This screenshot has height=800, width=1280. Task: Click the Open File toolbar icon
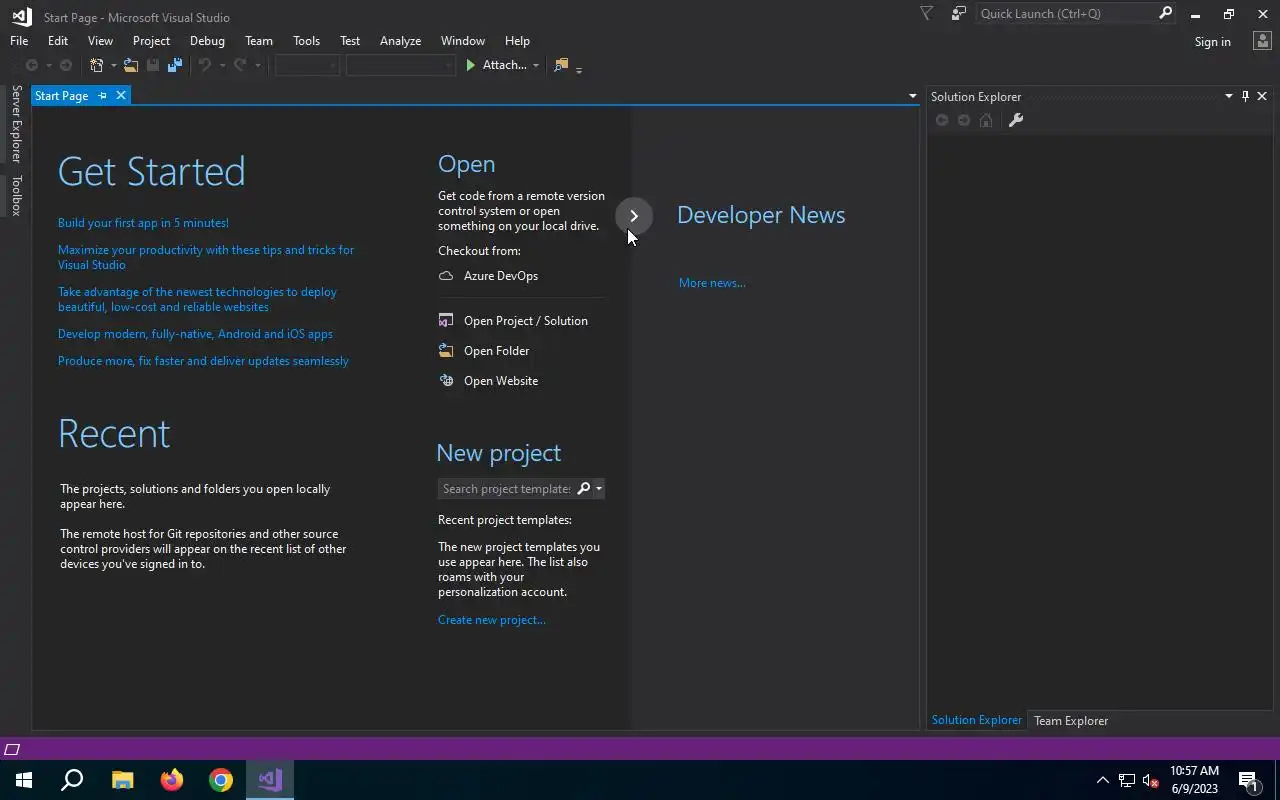tap(131, 65)
